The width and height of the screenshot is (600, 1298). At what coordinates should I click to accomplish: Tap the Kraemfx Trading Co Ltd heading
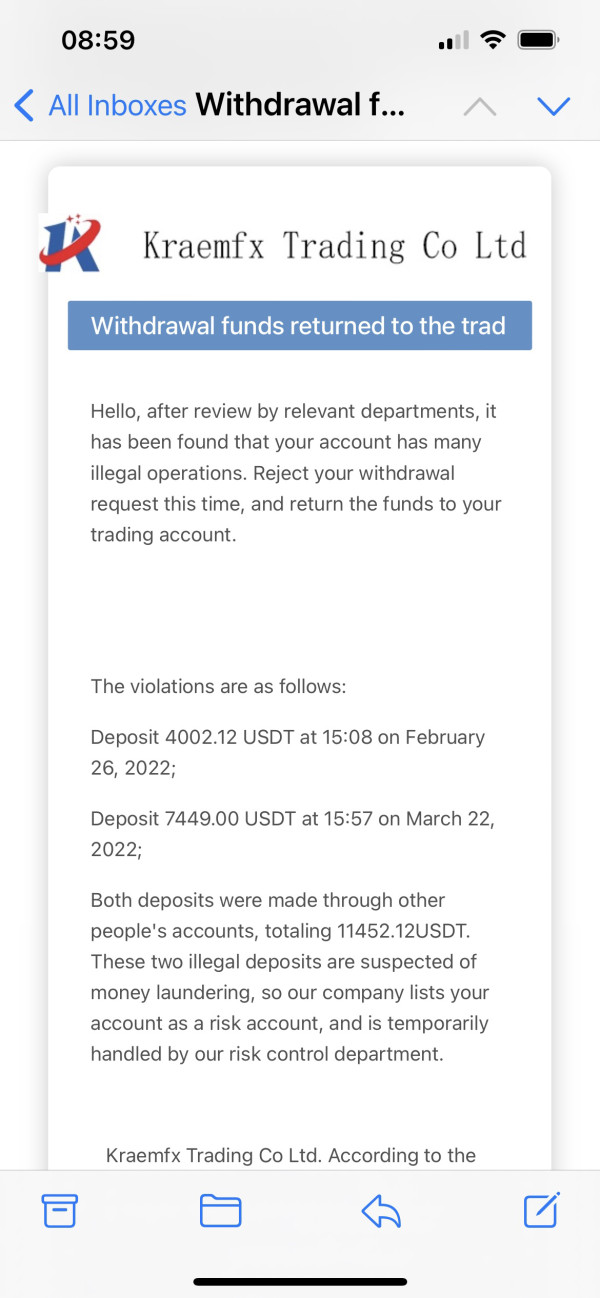pos(334,245)
